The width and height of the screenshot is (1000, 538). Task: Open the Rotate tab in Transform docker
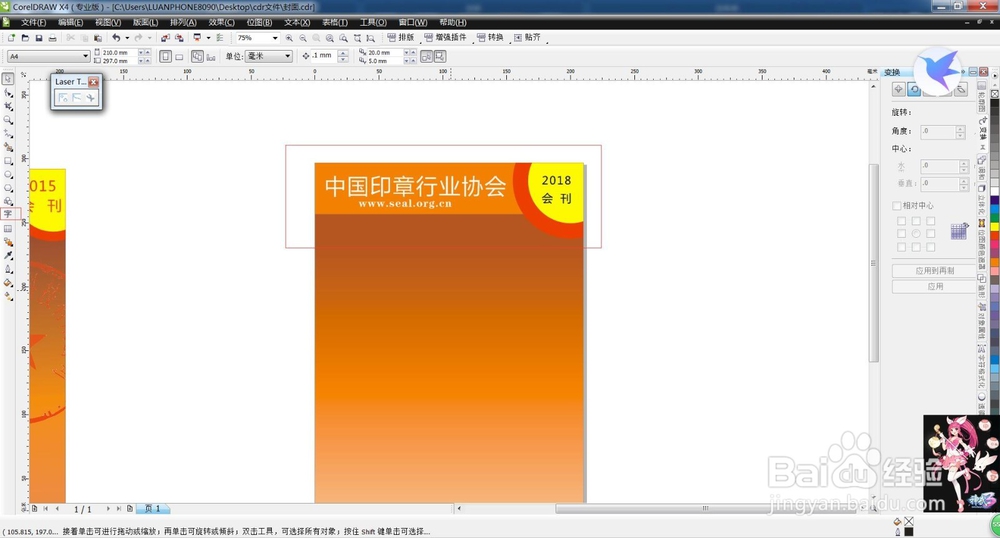(914, 89)
